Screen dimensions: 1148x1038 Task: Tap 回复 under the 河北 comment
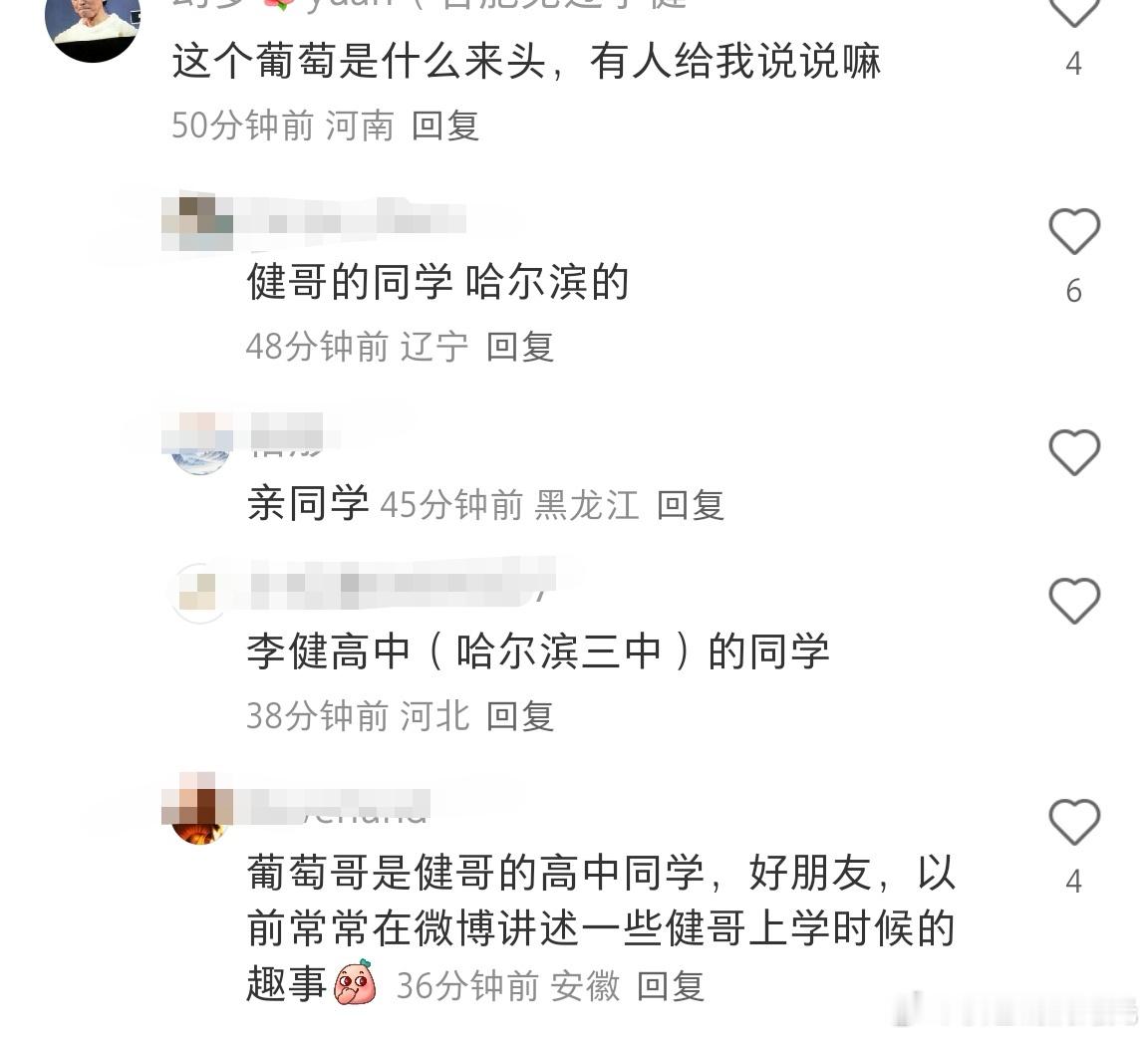520,716
